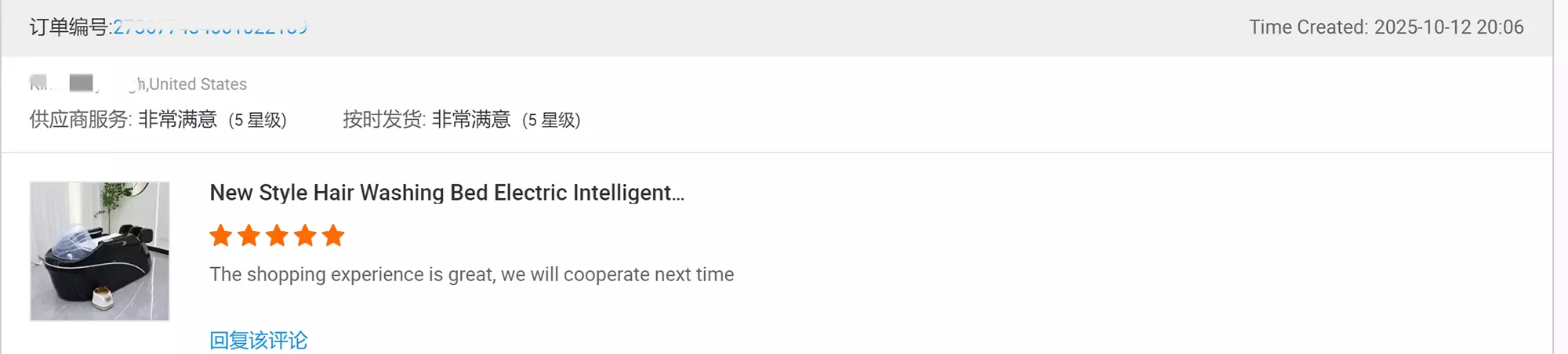Click the 5 星级 supplier service rating
1568x354 pixels.
point(257,120)
